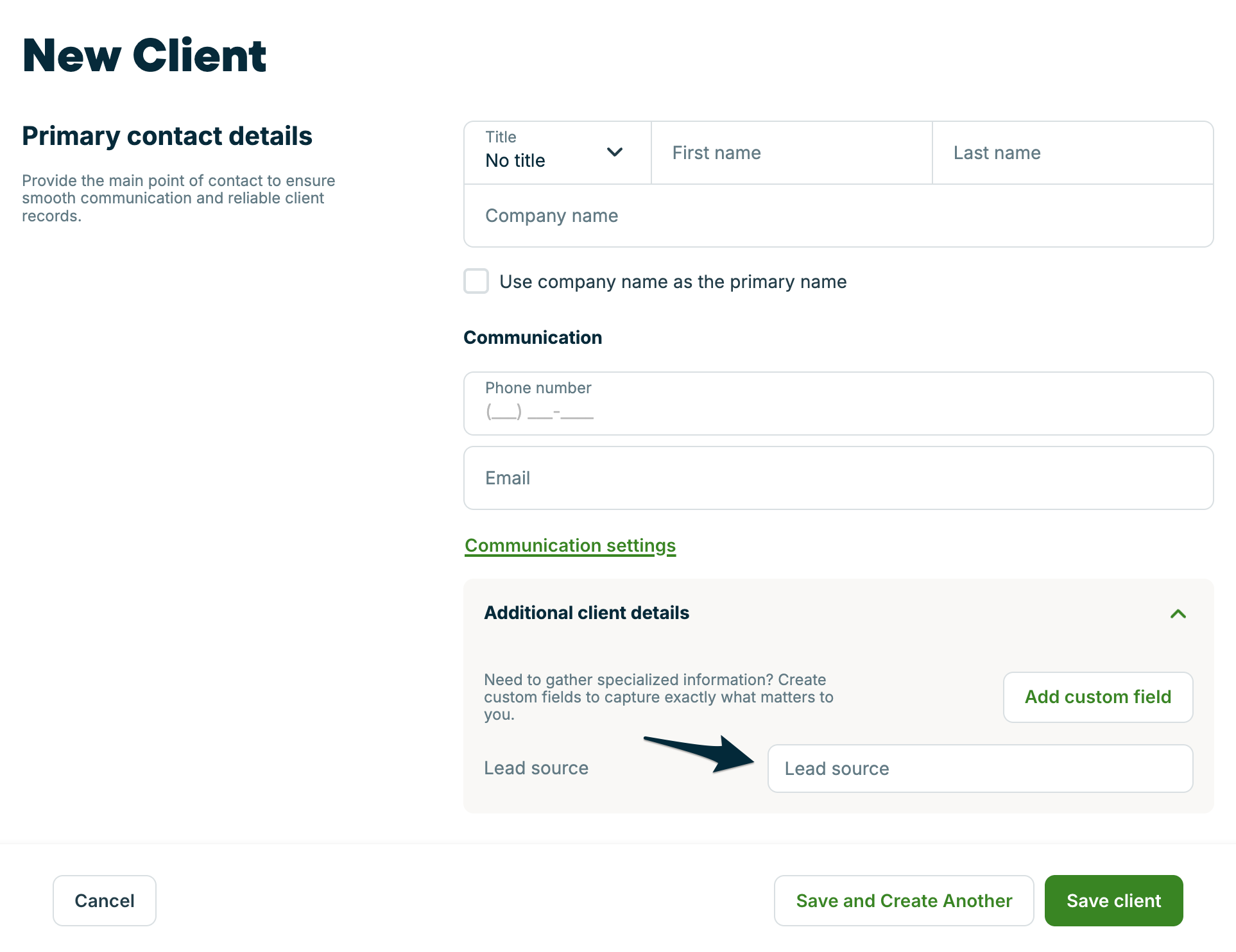Image resolution: width=1236 pixels, height=952 pixels.
Task: Click the 'Primary contact details' heading
Action: [167, 136]
